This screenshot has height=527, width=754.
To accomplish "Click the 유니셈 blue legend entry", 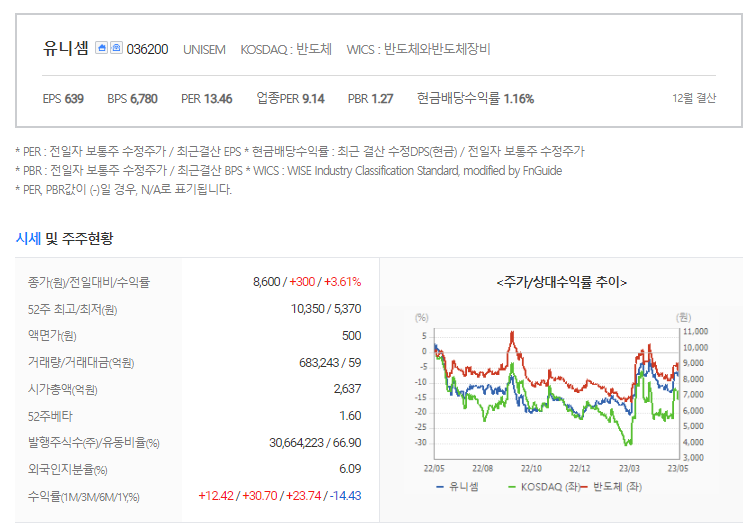I will click(x=457, y=487).
